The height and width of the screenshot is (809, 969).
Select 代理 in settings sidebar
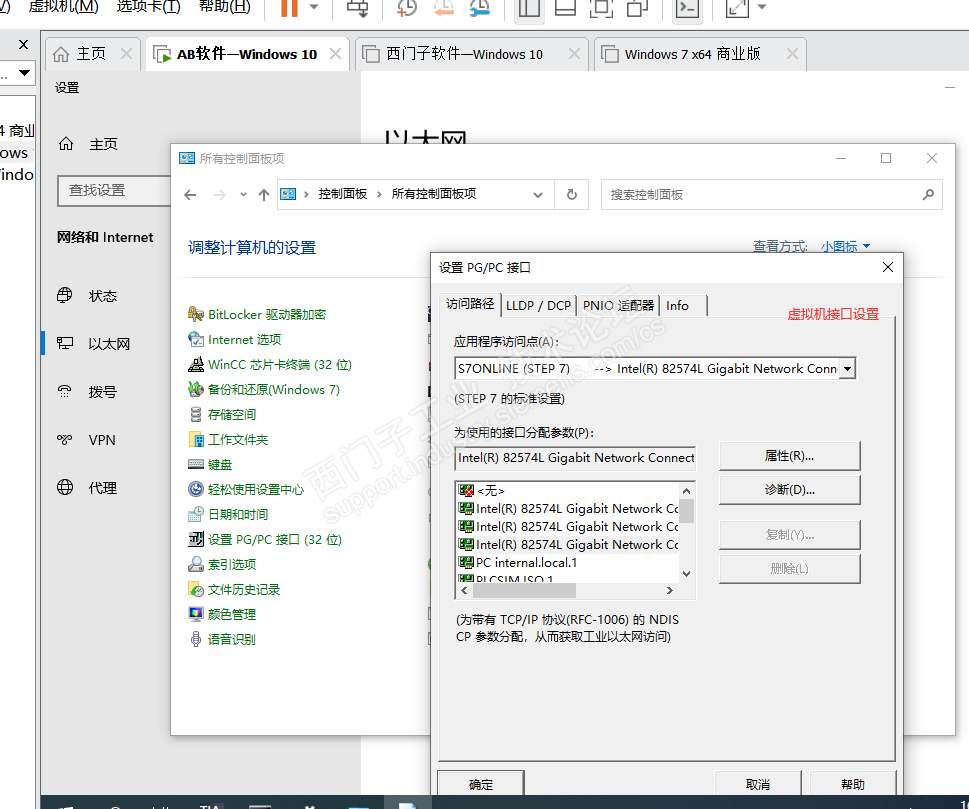[103, 488]
